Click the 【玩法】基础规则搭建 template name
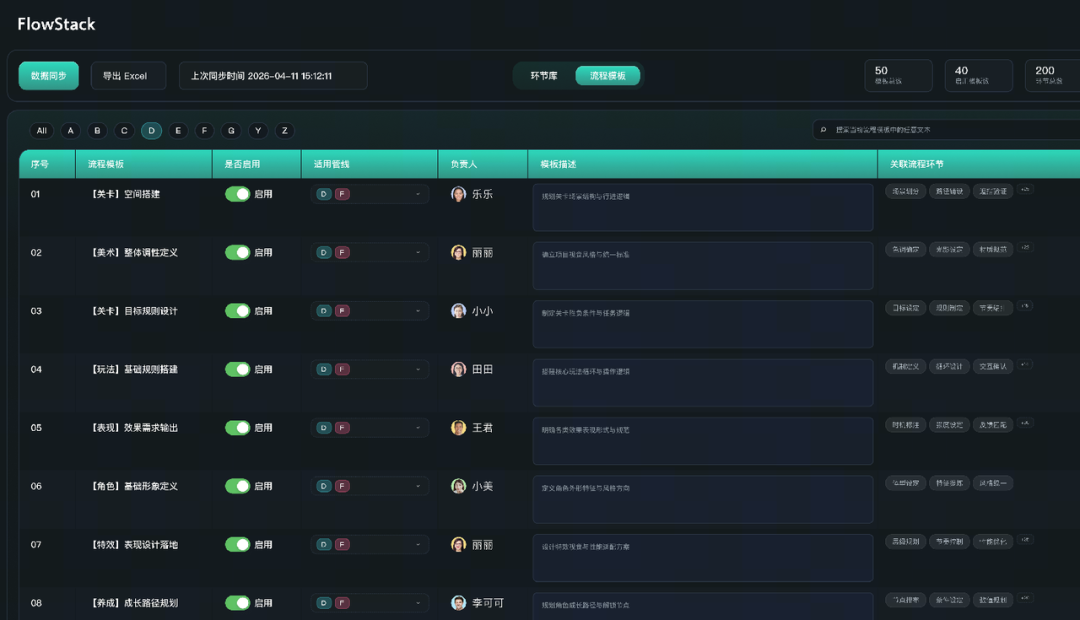The width and height of the screenshot is (1080, 620). pos(135,369)
